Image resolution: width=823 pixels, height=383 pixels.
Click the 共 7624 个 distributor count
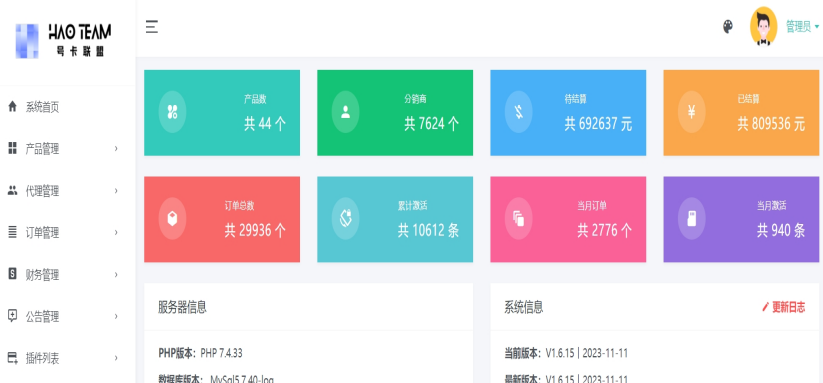(431, 124)
